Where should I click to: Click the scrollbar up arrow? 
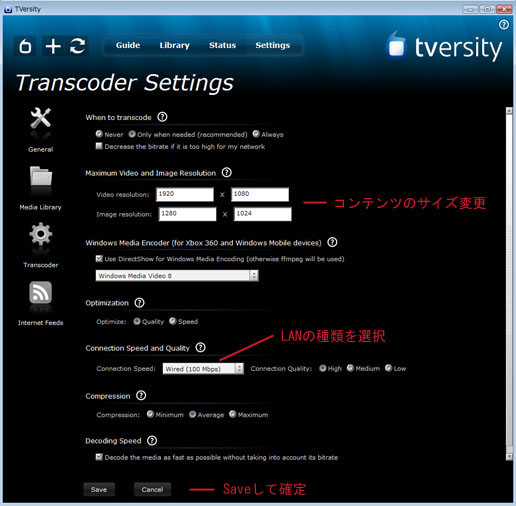tap(509, 111)
